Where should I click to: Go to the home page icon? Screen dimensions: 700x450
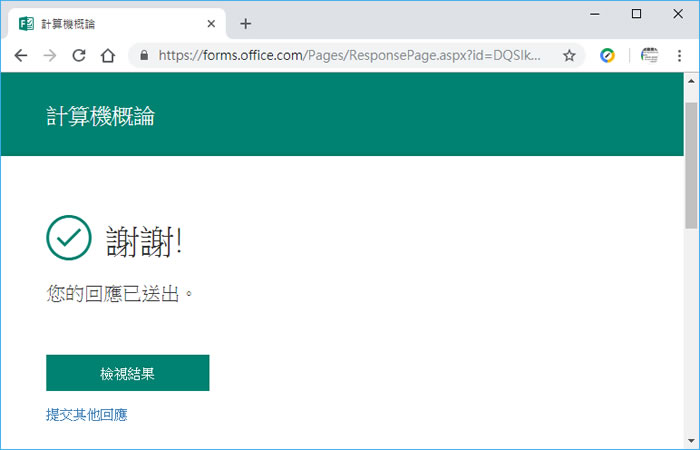[108, 56]
